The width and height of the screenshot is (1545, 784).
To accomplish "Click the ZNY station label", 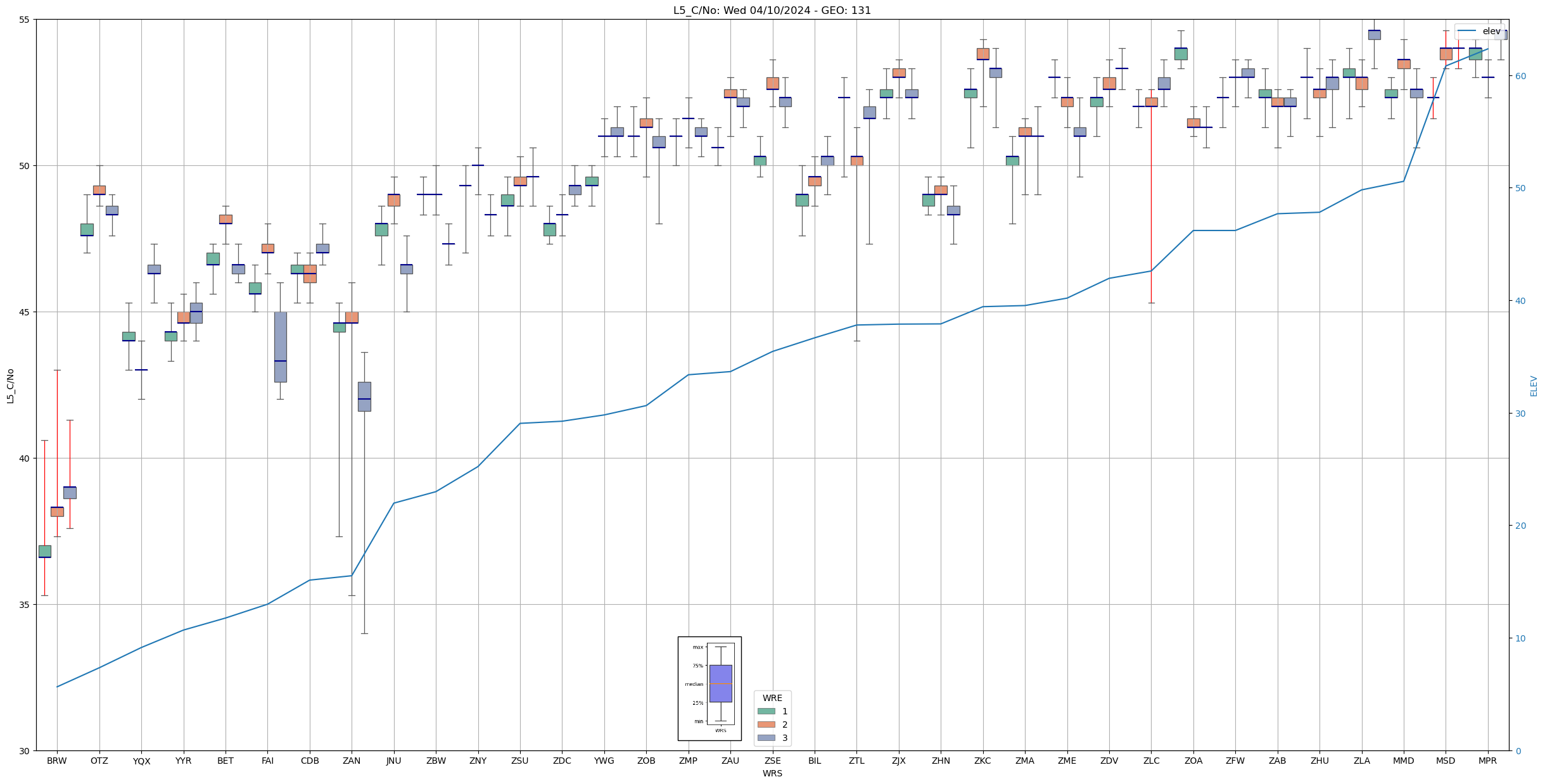I will pyautogui.click(x=478, y=761).
